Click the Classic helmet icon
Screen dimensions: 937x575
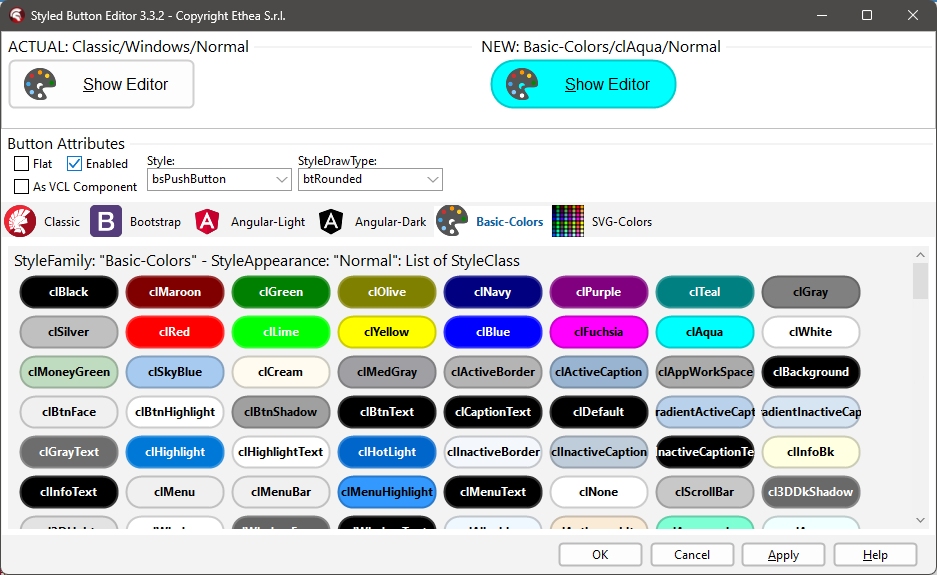(x=20, y=222)
